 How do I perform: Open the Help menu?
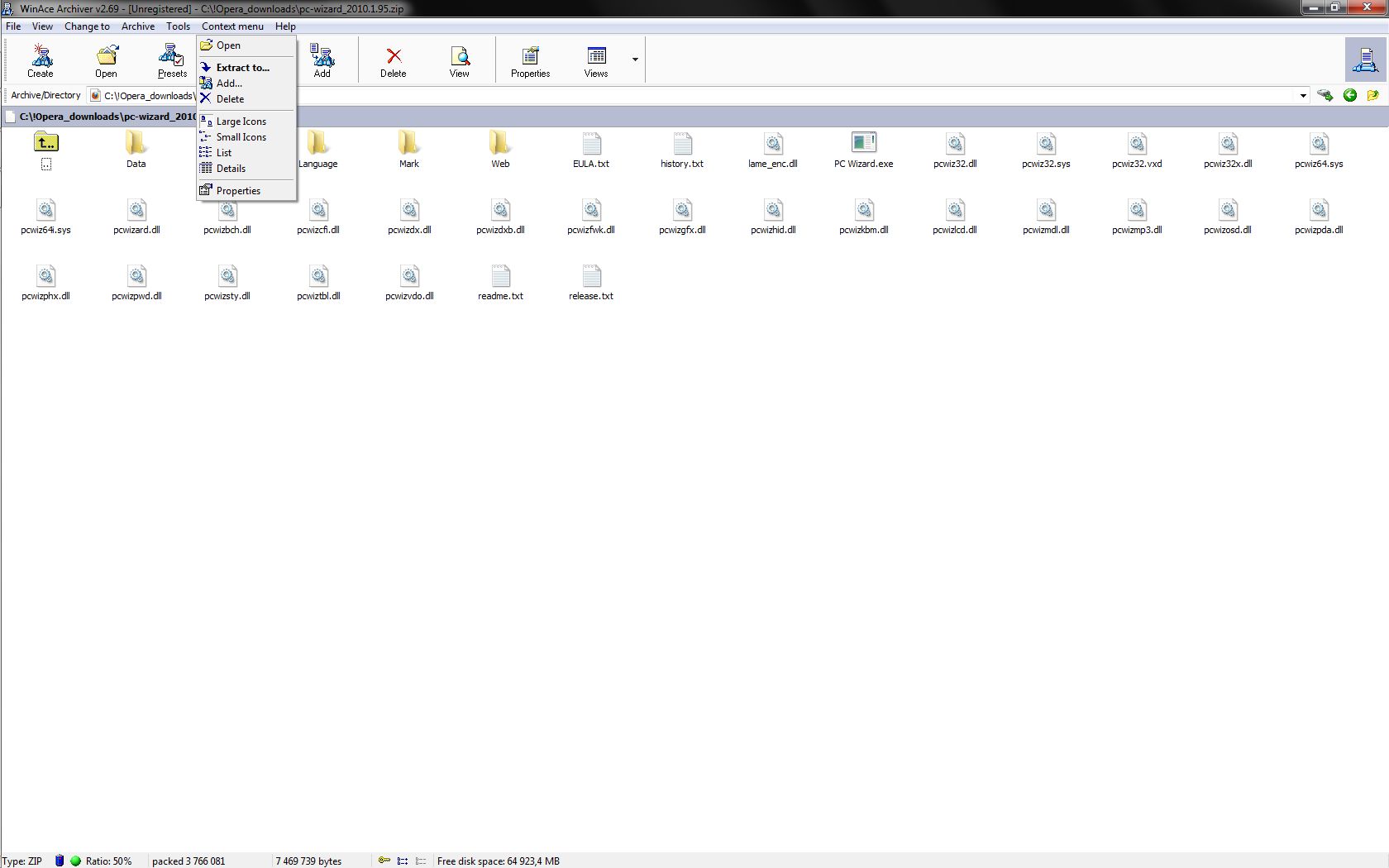[x=285, y=26]
